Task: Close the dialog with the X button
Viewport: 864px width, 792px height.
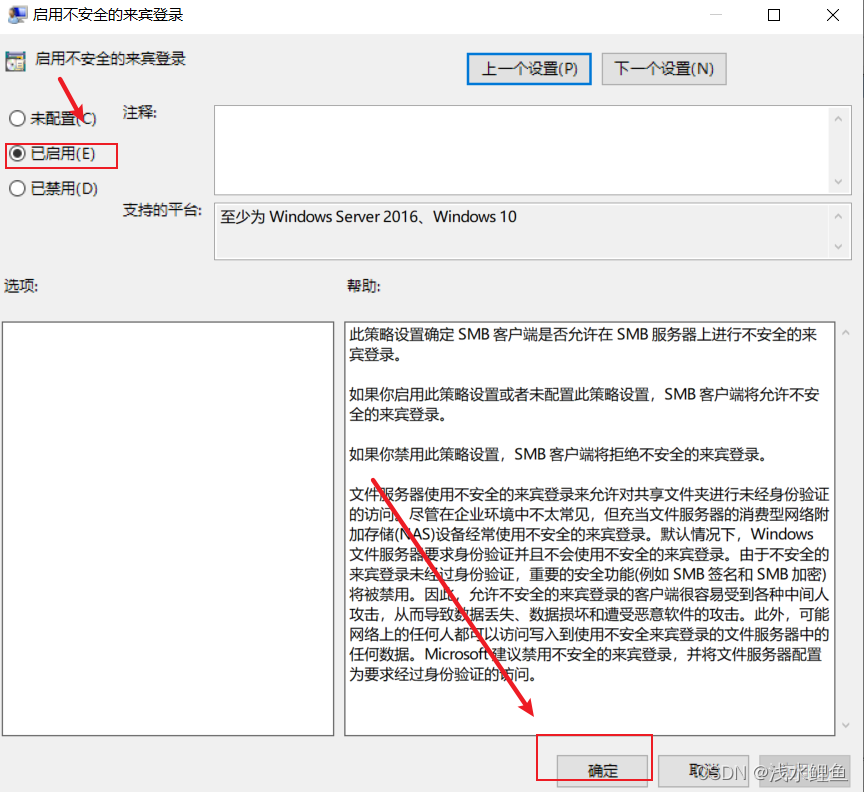Action: tap(833, 15)
